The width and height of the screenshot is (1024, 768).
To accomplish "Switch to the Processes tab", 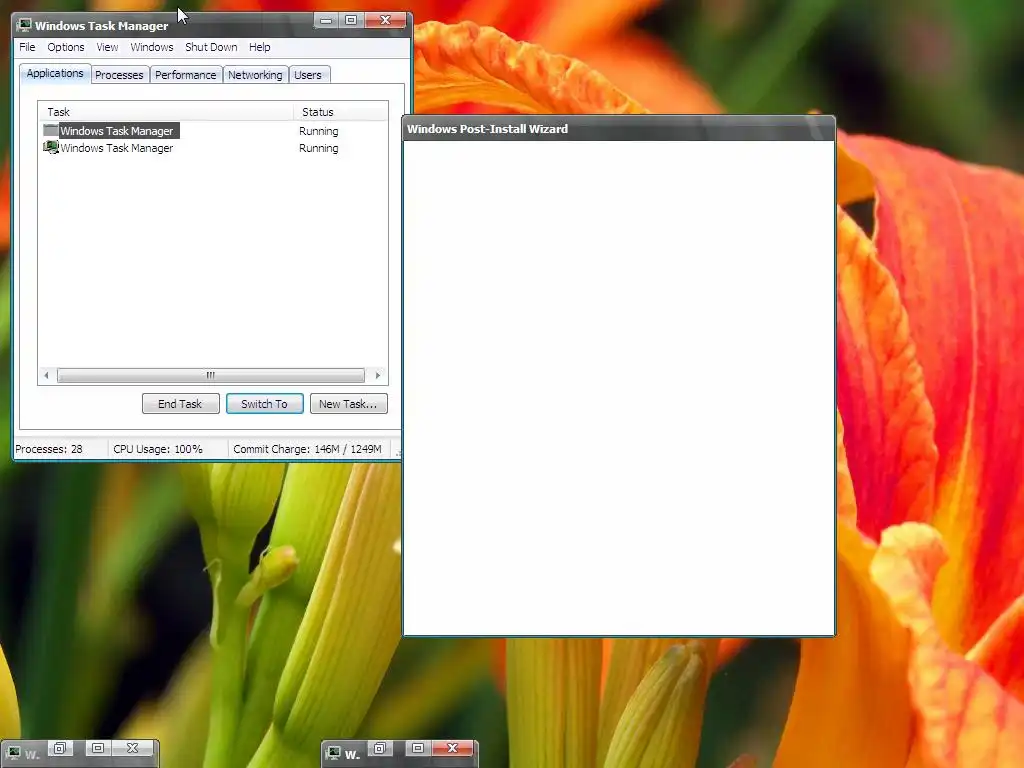I will 119,75.
